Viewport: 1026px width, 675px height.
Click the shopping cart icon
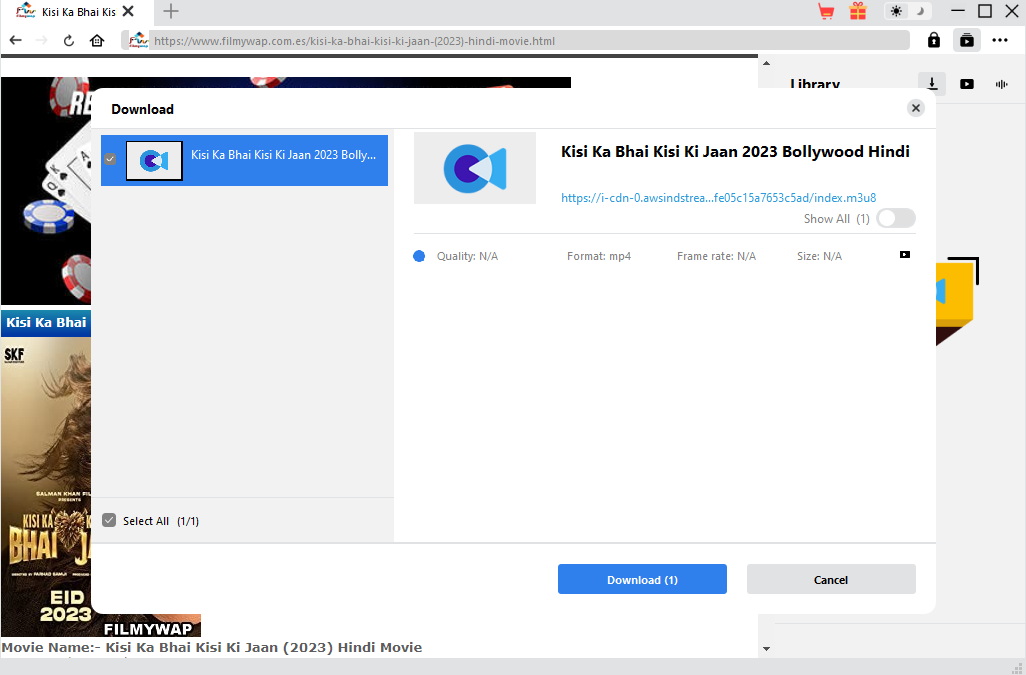point(826,11)
